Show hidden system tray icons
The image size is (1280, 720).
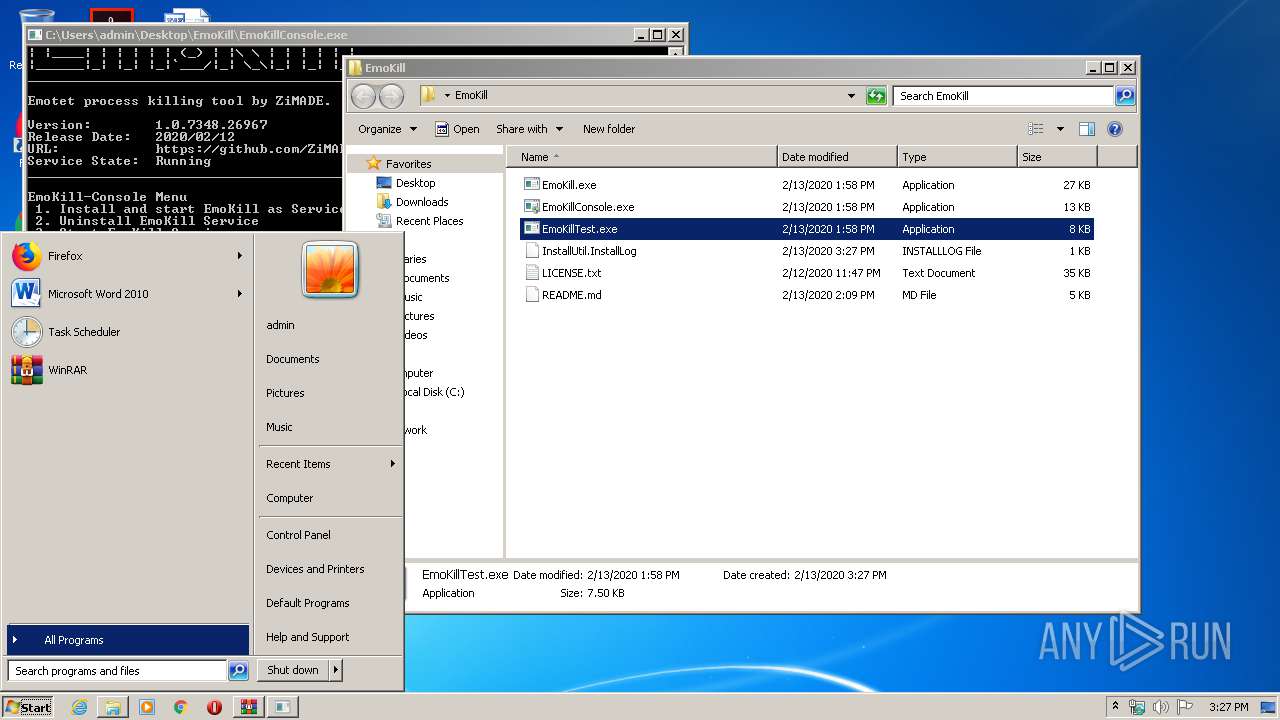[x=1116, y=707]
